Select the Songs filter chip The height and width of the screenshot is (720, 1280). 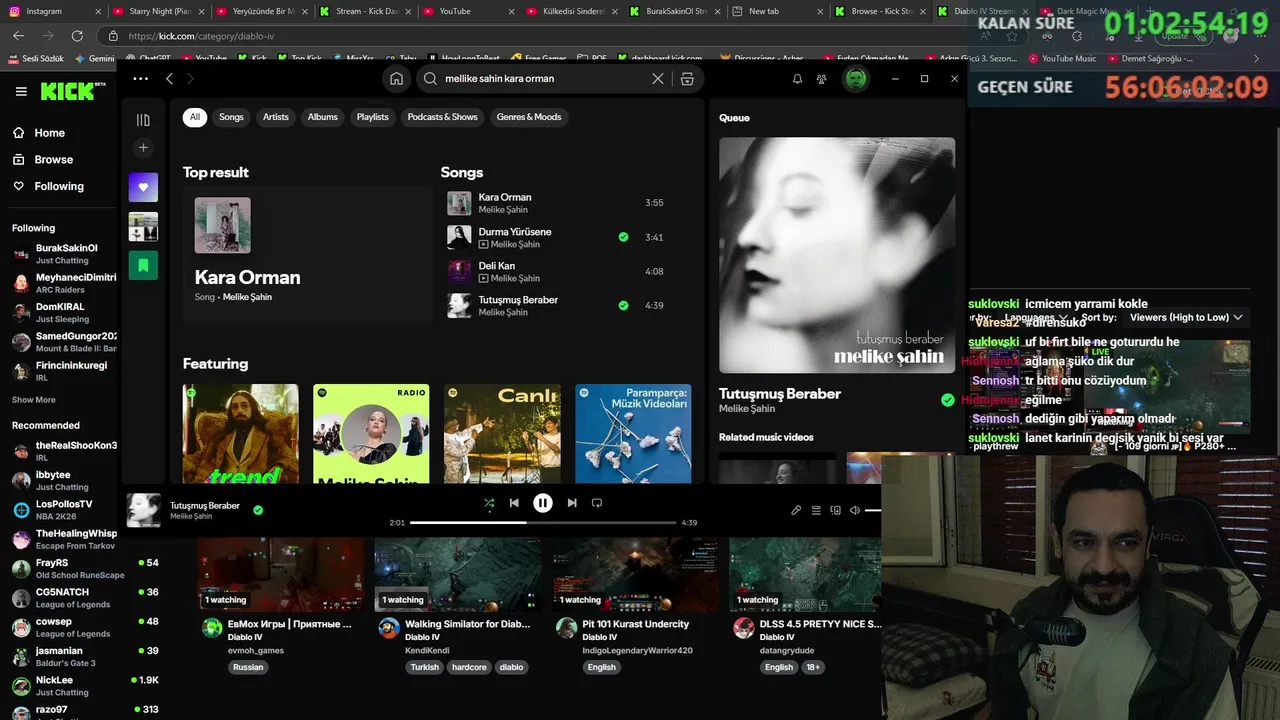(231, 117)
